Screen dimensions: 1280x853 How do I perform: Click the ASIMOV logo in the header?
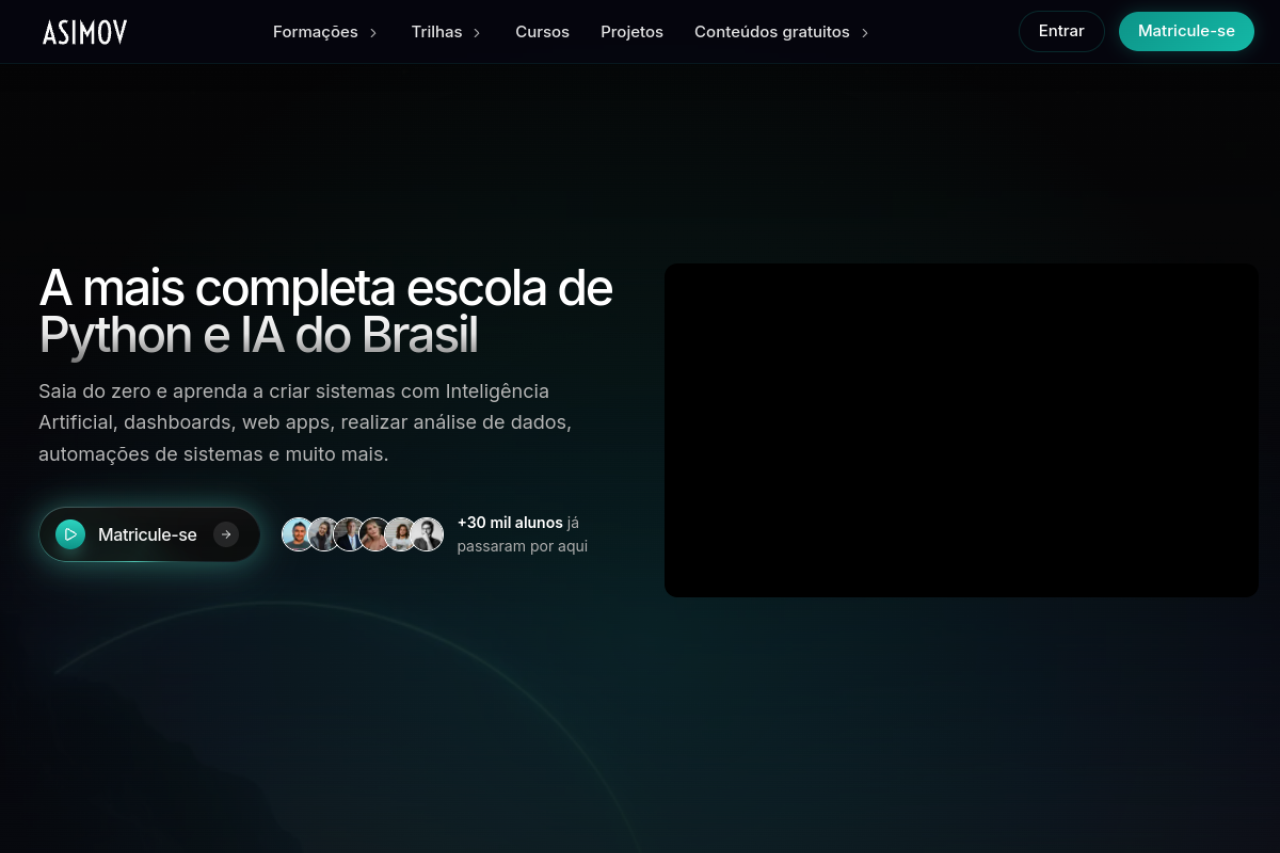point(85,32)
